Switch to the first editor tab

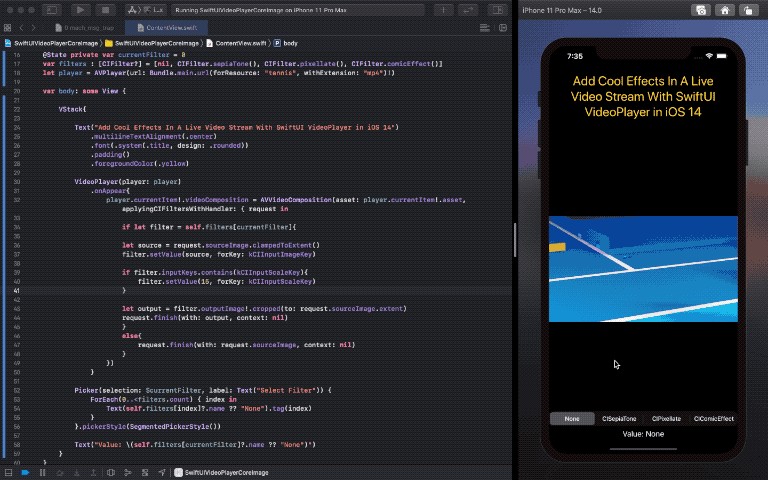(84, 28)
